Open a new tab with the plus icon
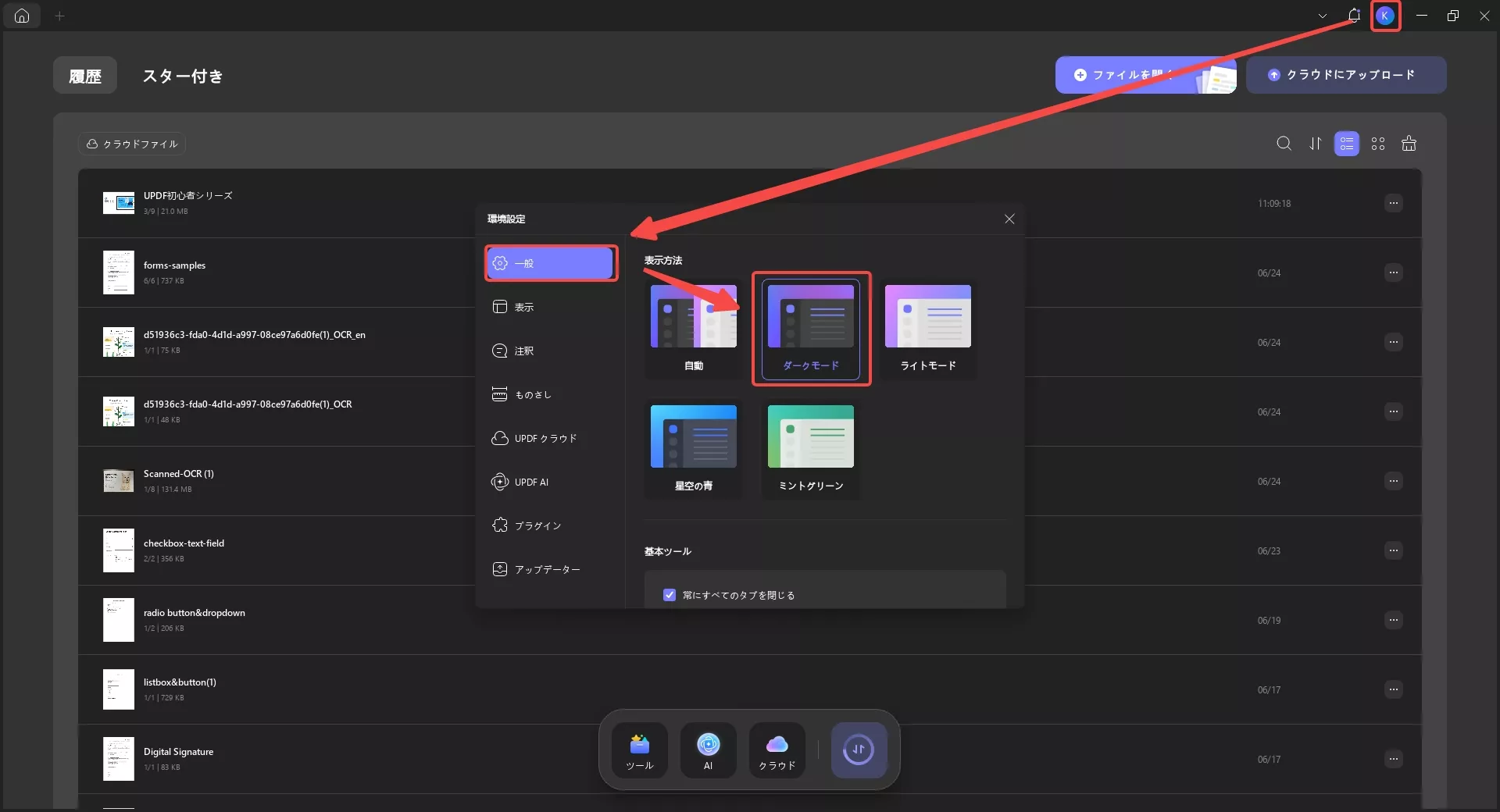This screenshot has width=1500, height=812. (60, 16)
